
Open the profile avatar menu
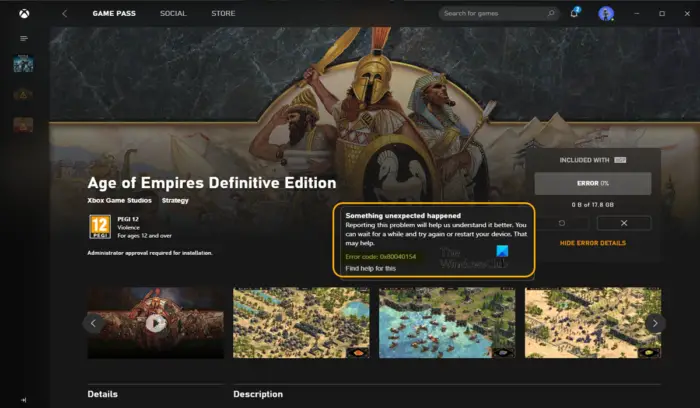[x=606, y=14]
